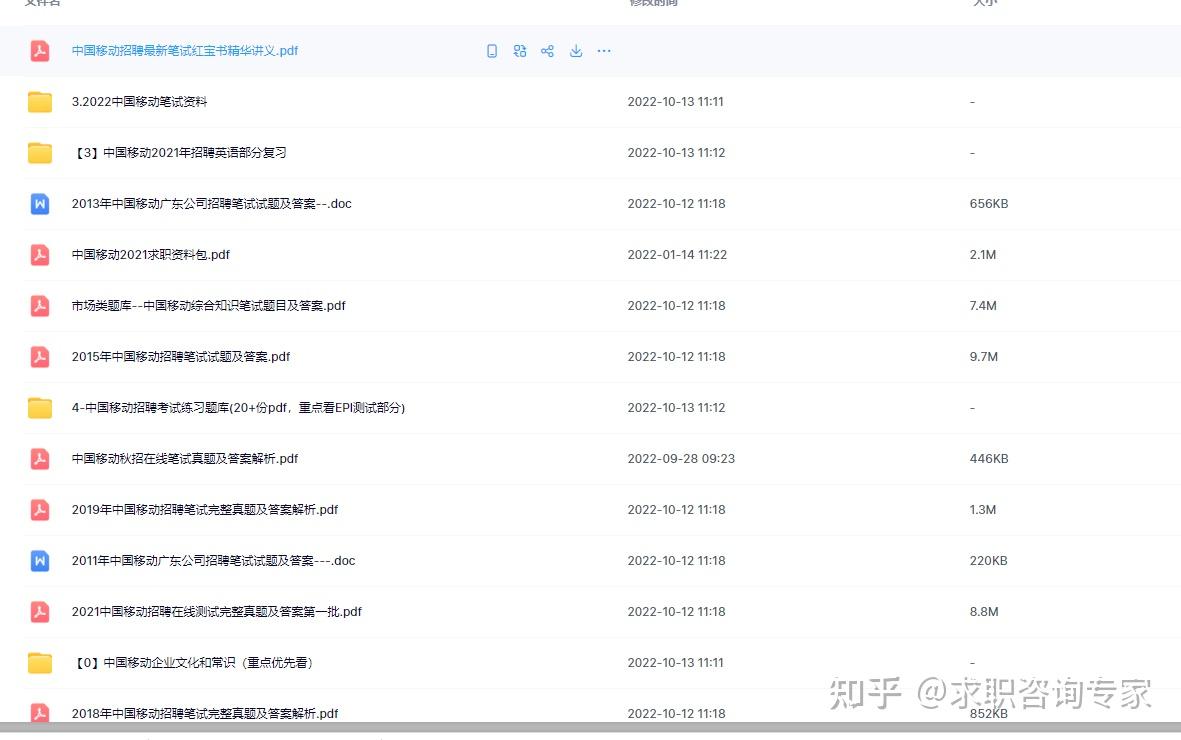Click PDF icon of 中国移动秋招在线笔试真题 file
The width and height of the screenshot is (1181, 740).
[40, 459]
